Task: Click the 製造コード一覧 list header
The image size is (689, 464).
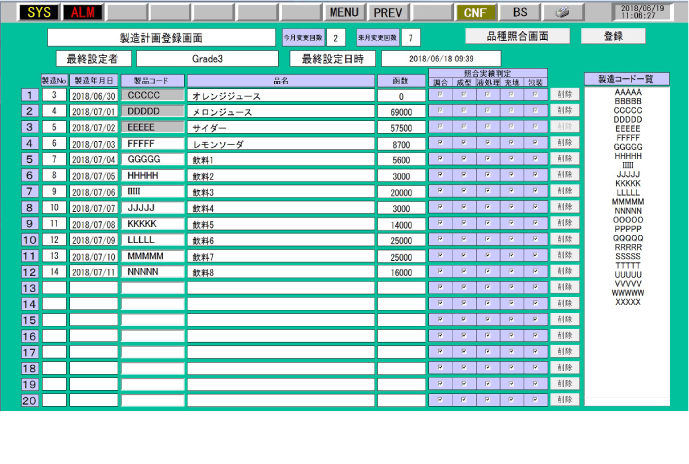Action: pyautogui.click(x=627, y=79)
